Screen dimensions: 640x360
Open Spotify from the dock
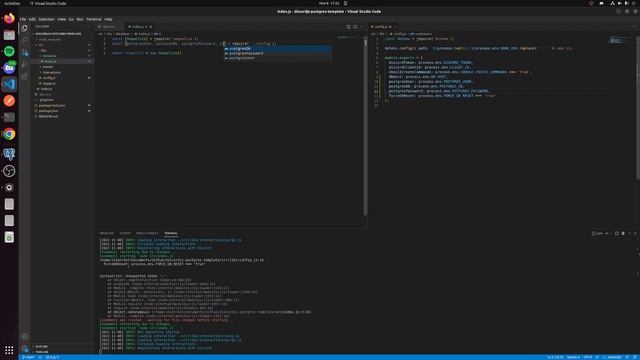(x=9, y=51)
